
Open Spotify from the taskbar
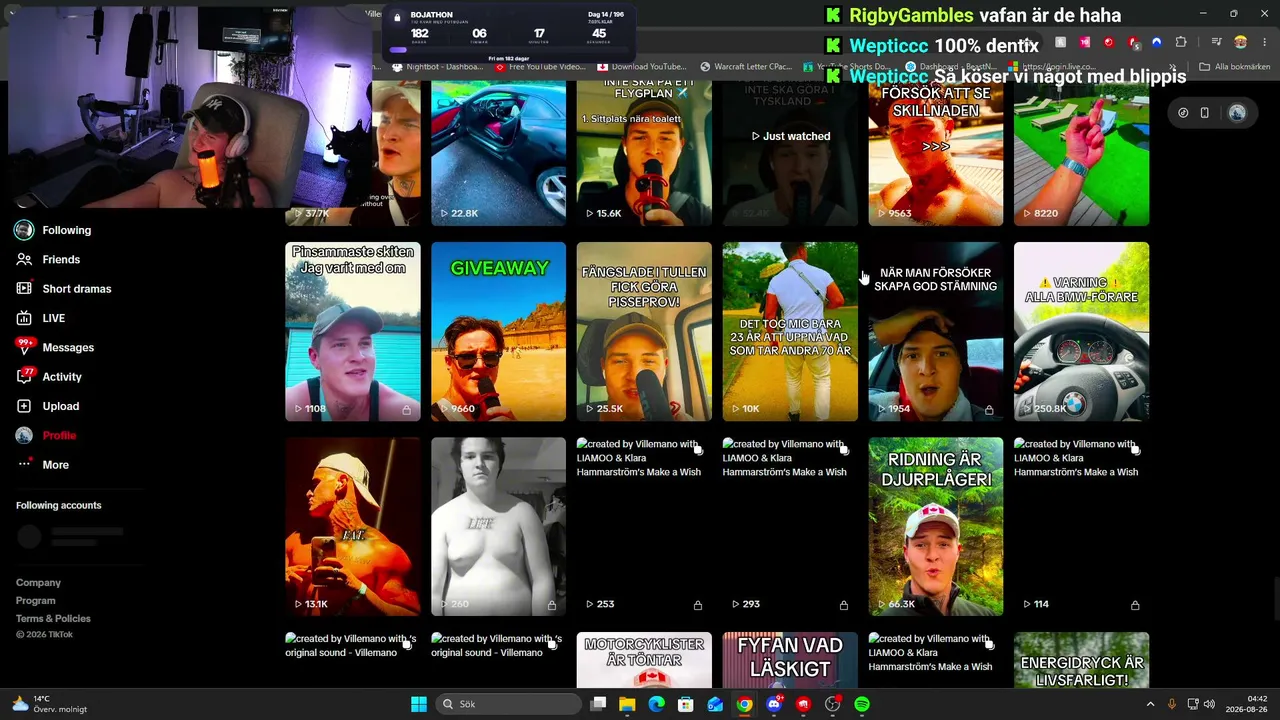862,704
